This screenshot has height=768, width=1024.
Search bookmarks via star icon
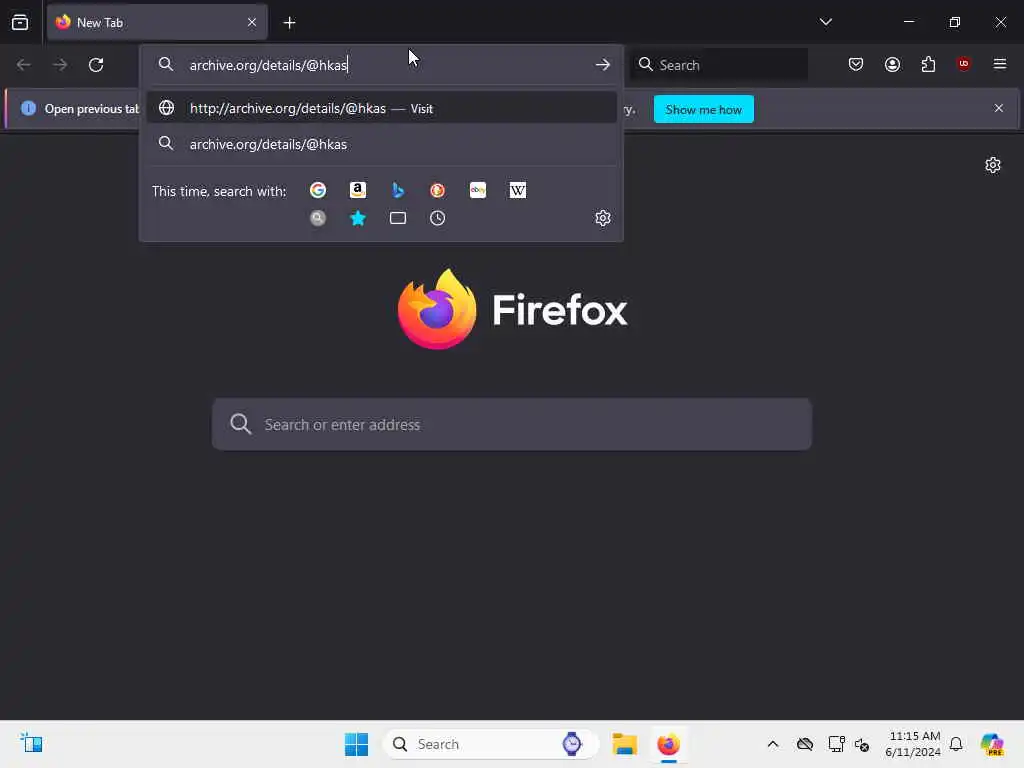(x=358, y=218)
